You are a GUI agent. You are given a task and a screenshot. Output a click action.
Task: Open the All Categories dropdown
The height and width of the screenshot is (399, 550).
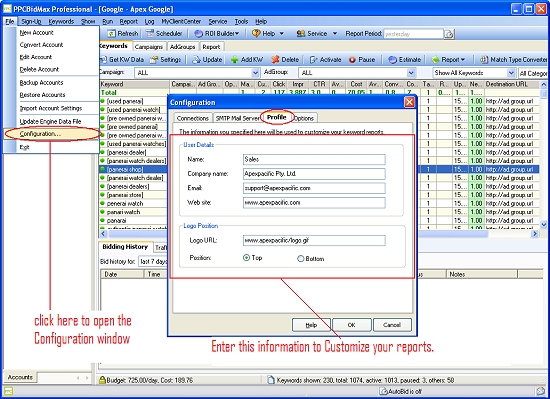click(x=532, y=73)
